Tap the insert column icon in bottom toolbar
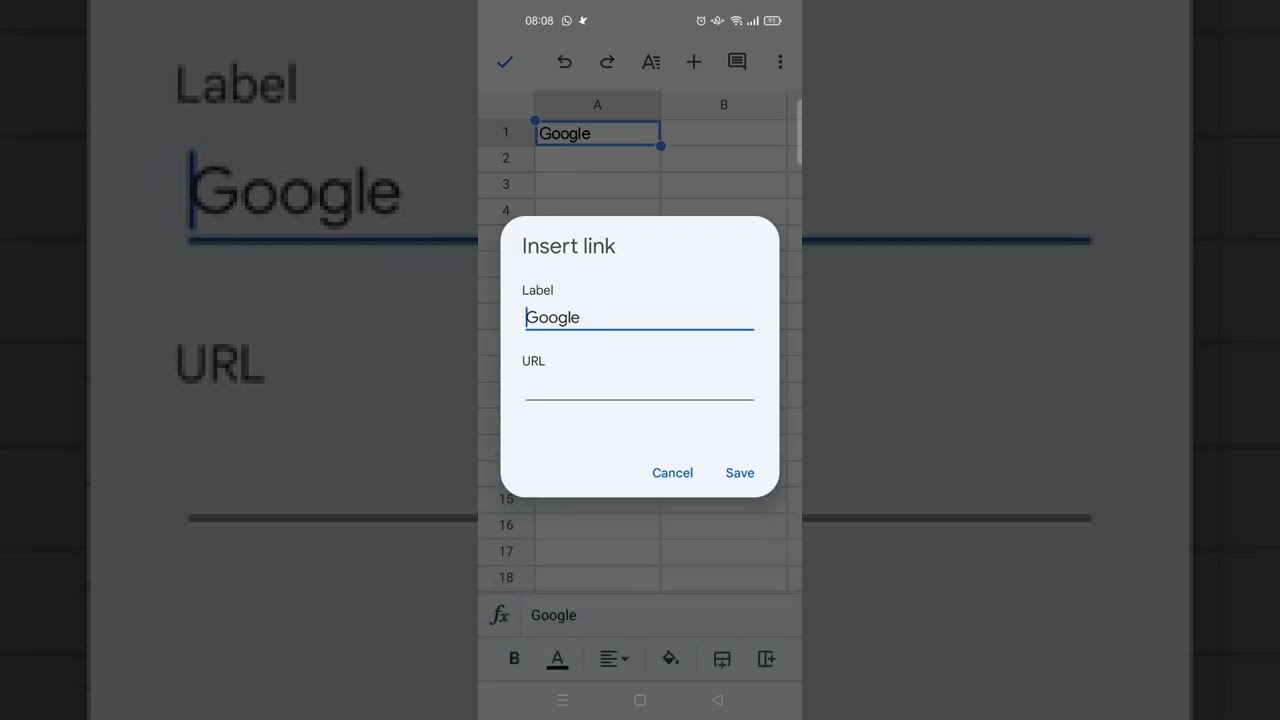1280x720 pixels. click(767, 658)
